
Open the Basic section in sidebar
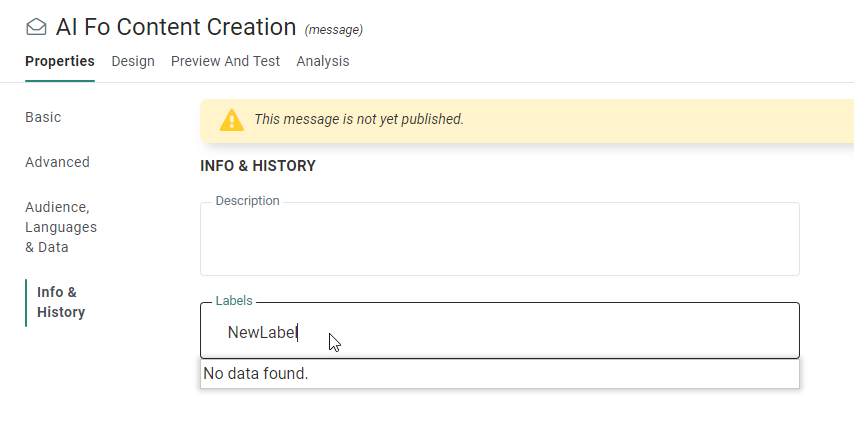coord(43,117)
